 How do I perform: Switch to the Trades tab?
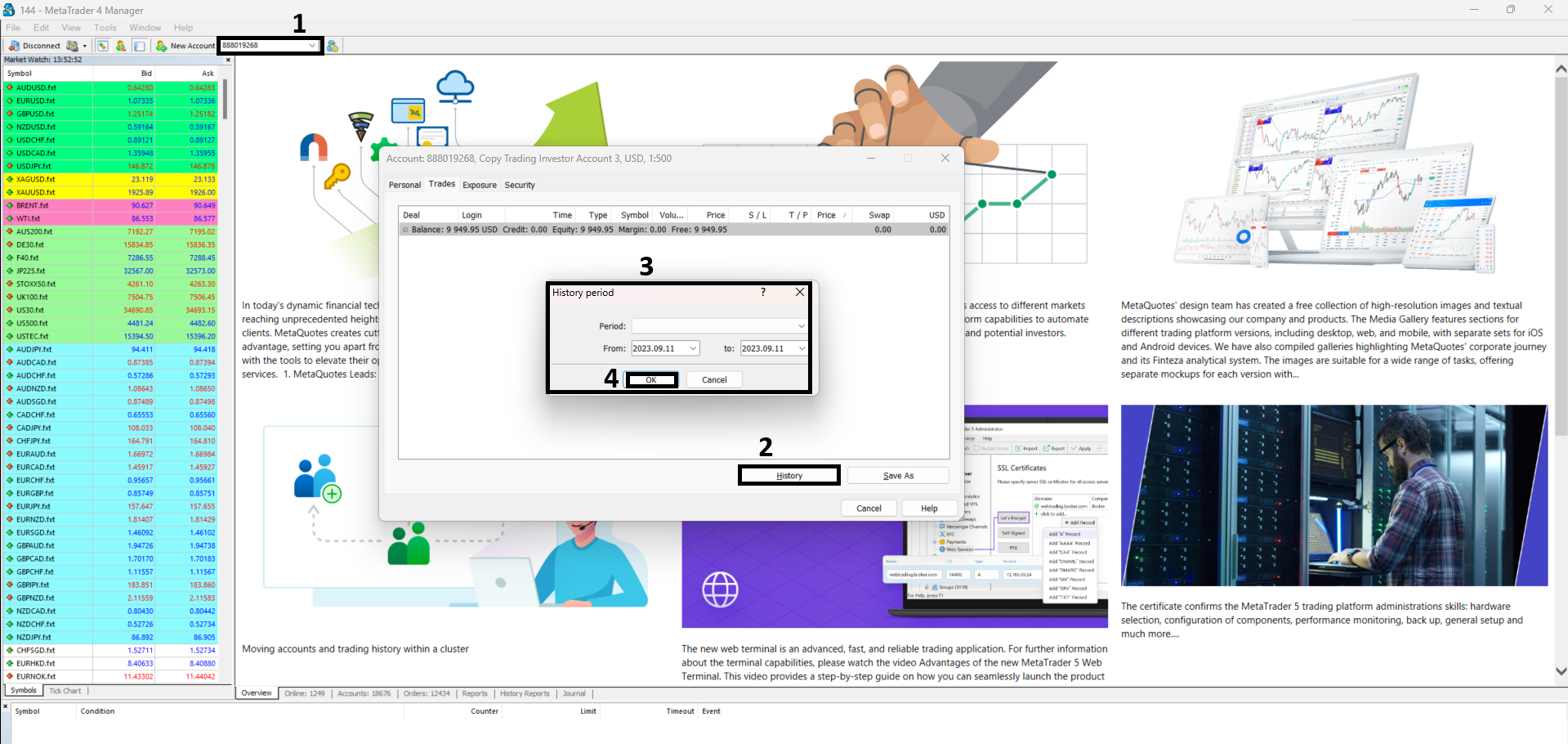[442, 184]
